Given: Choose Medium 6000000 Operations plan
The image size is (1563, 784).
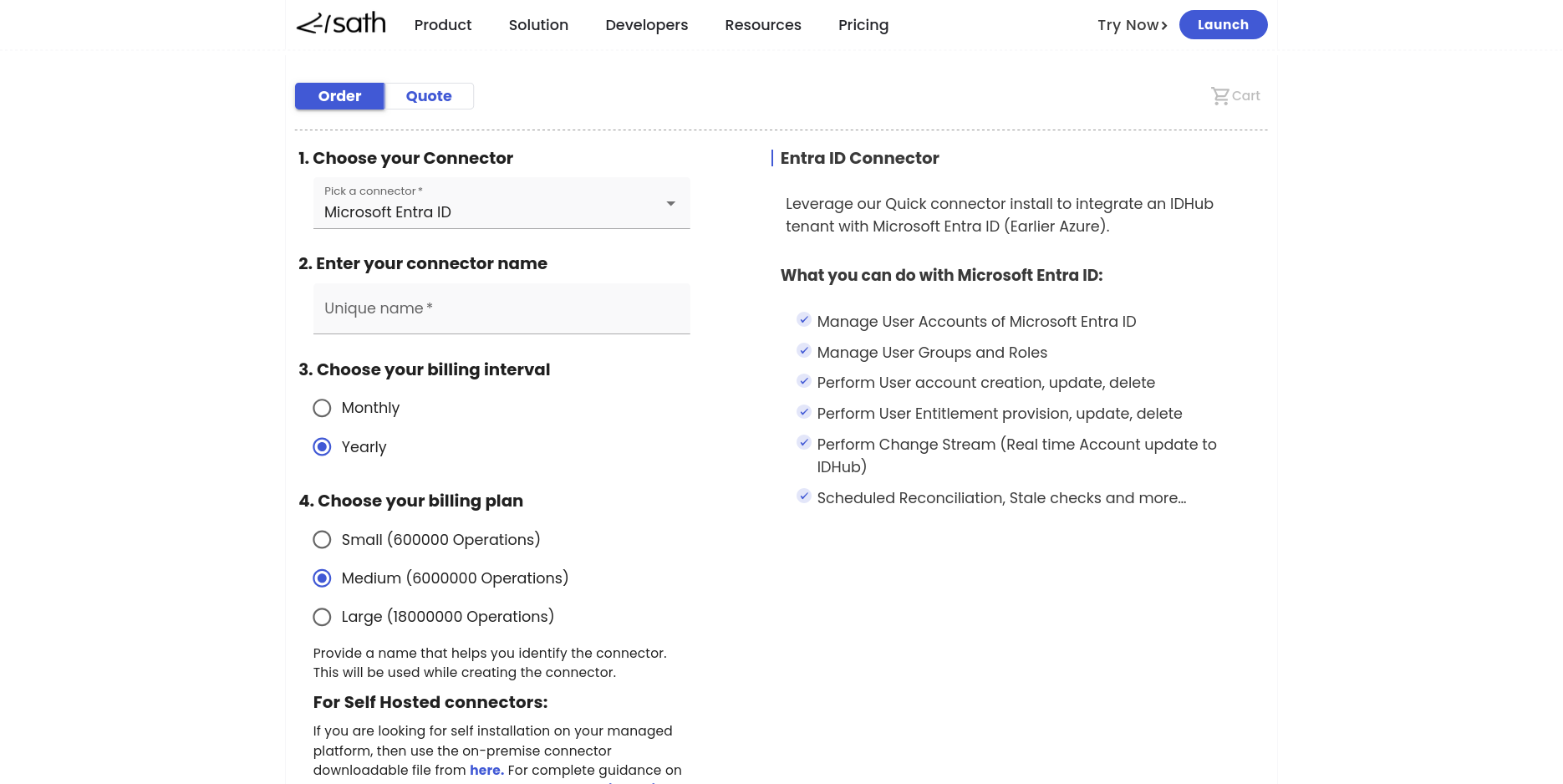Looking at the screenshot, I should 322,578.
